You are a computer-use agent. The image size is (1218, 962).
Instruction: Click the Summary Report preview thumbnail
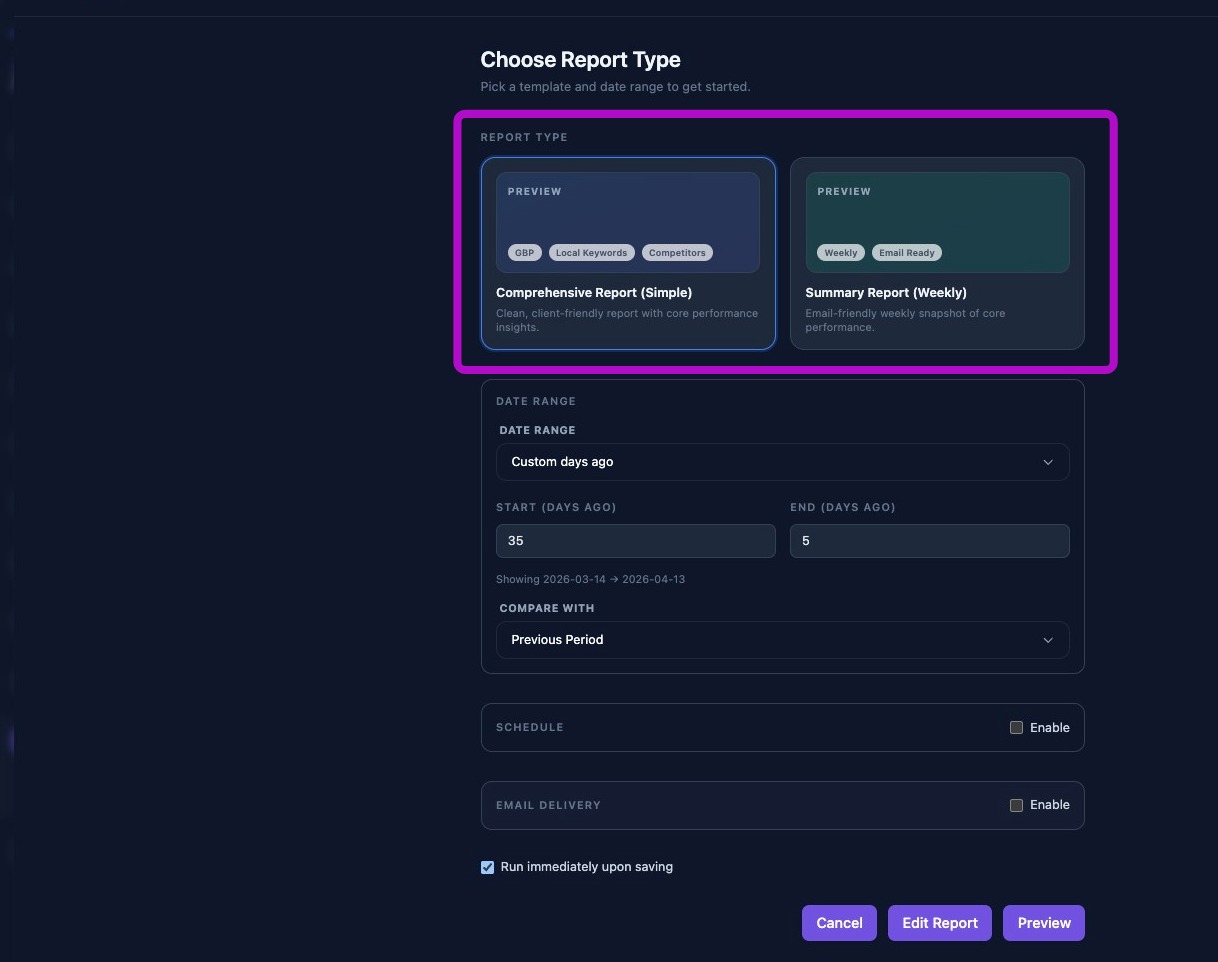point(937,222)
